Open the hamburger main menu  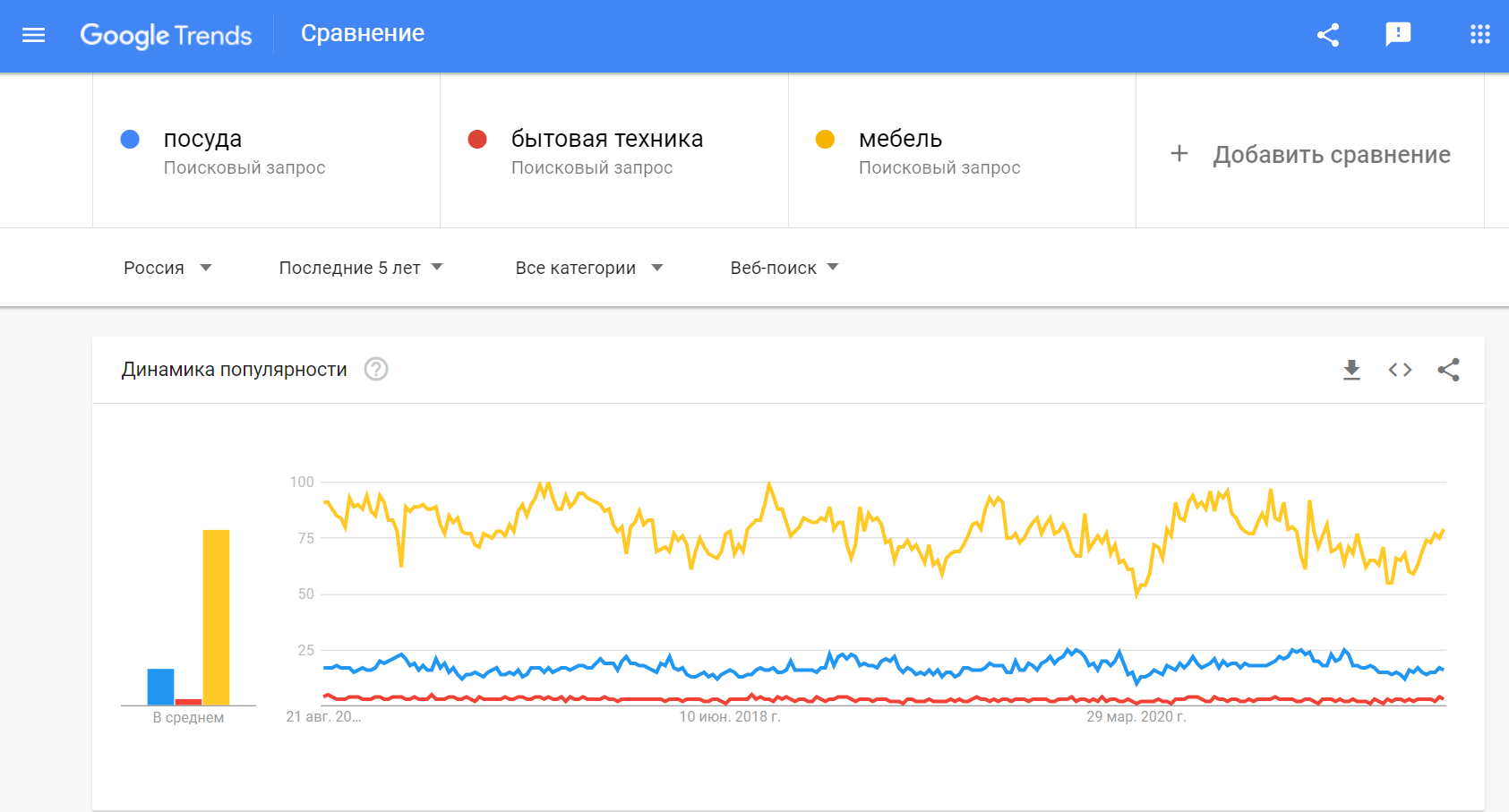coord(33,35)
